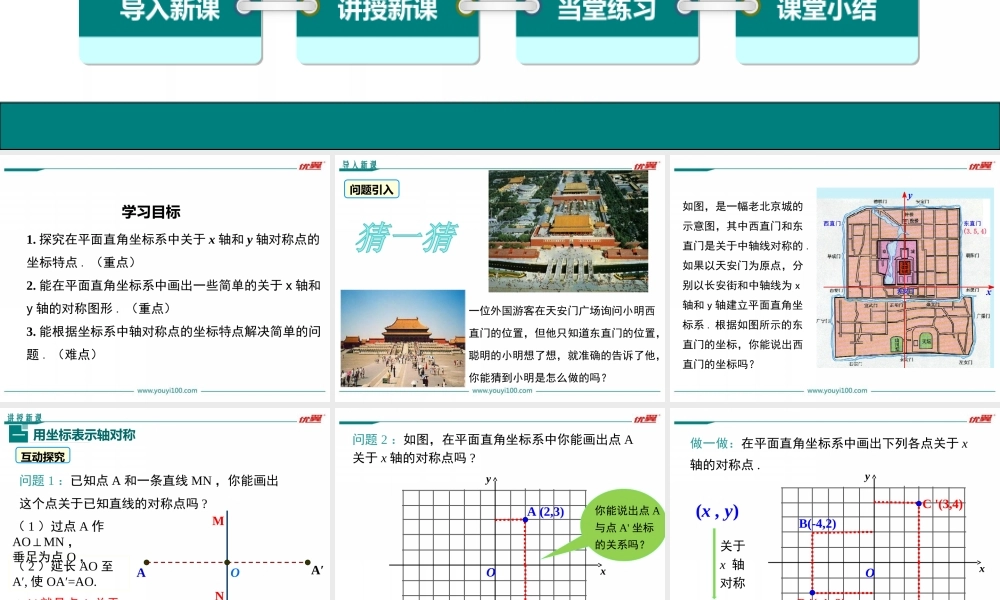Click green square icon beside 用坐标表示轴对称
The image size is (1000, 600).
tap(17, 434)
